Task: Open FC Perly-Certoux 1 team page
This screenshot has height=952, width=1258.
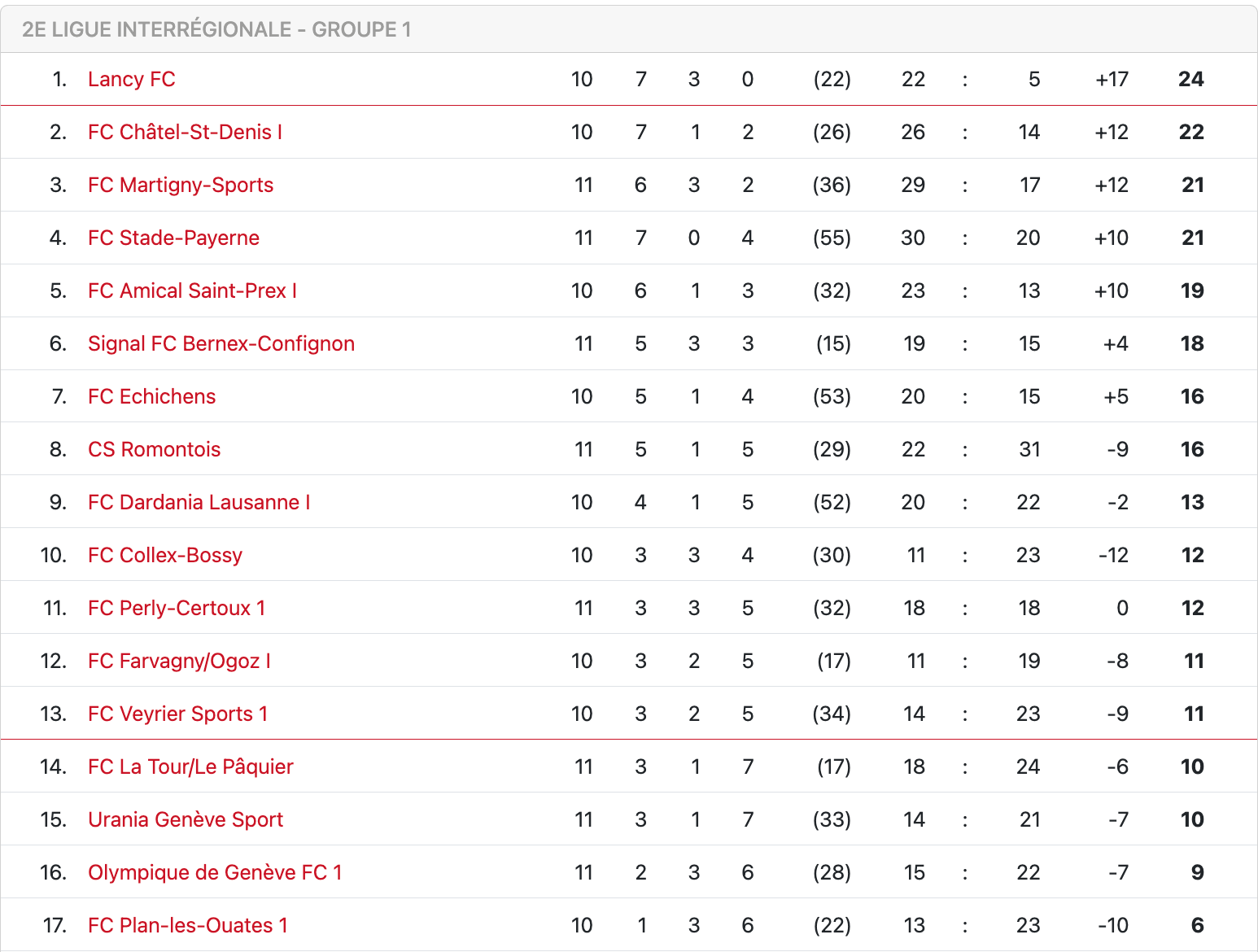Action: coord(176,608)
